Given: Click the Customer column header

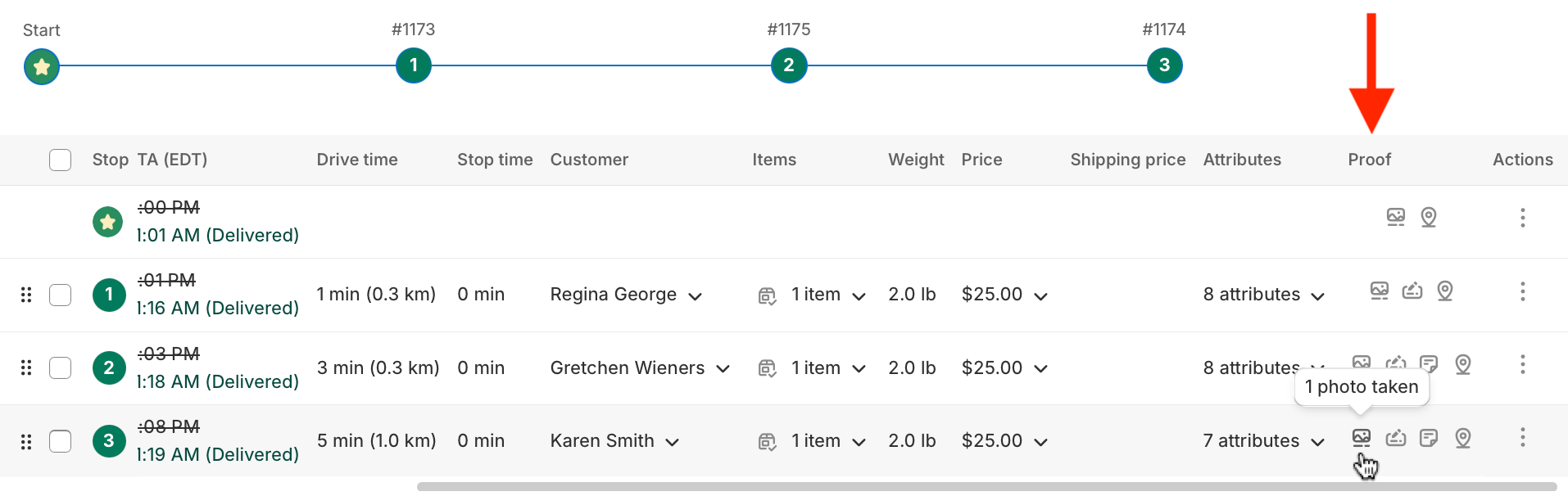Looking at the screenshot, I should pos(589,160).
